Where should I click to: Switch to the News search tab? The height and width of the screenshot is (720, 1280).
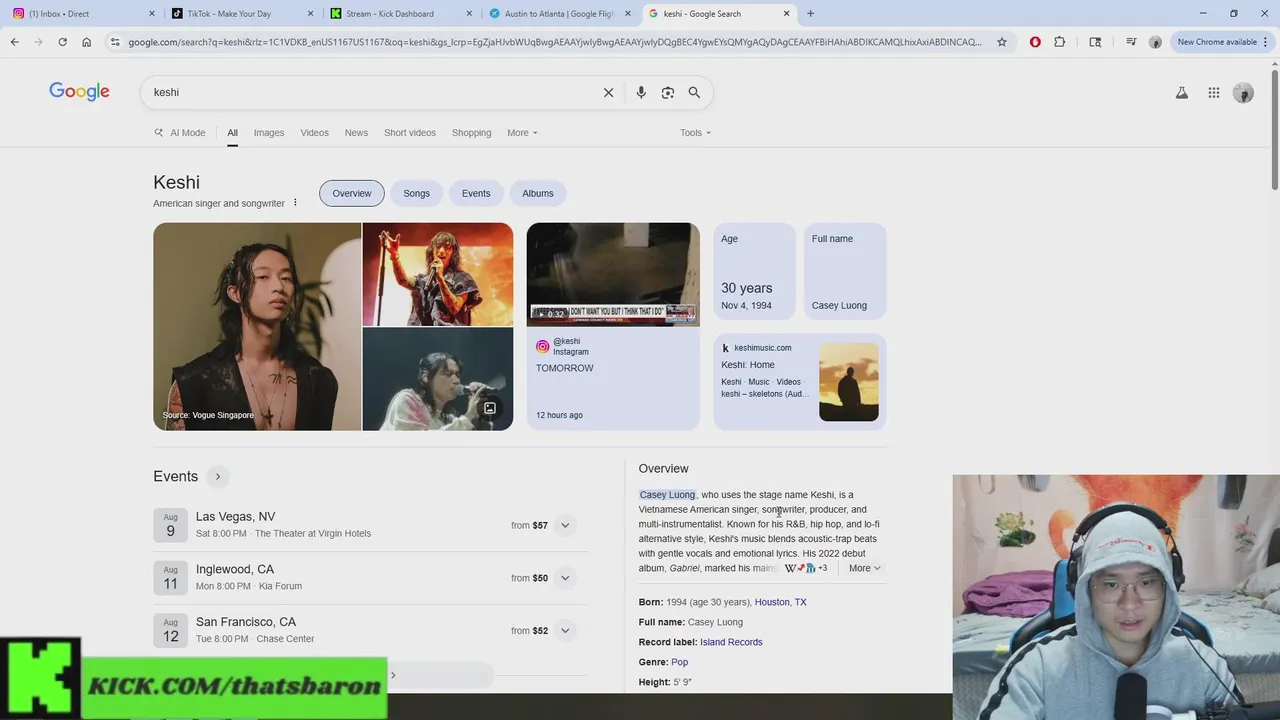click(356, 132)
